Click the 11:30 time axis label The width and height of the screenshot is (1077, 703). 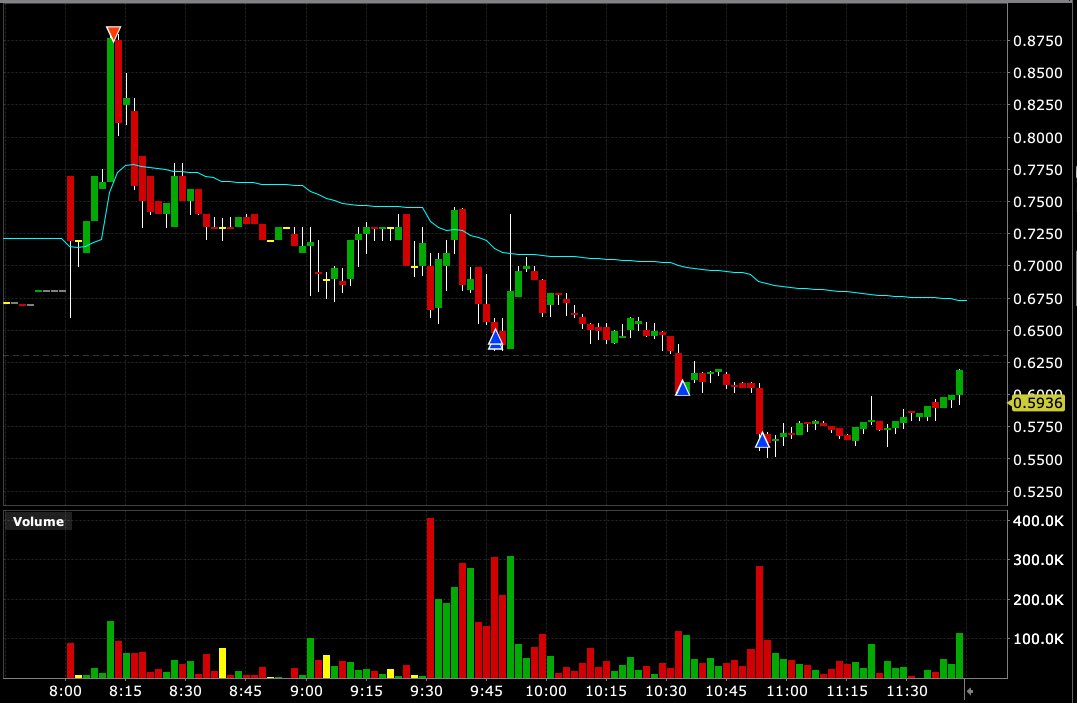[x=907, y=691]
